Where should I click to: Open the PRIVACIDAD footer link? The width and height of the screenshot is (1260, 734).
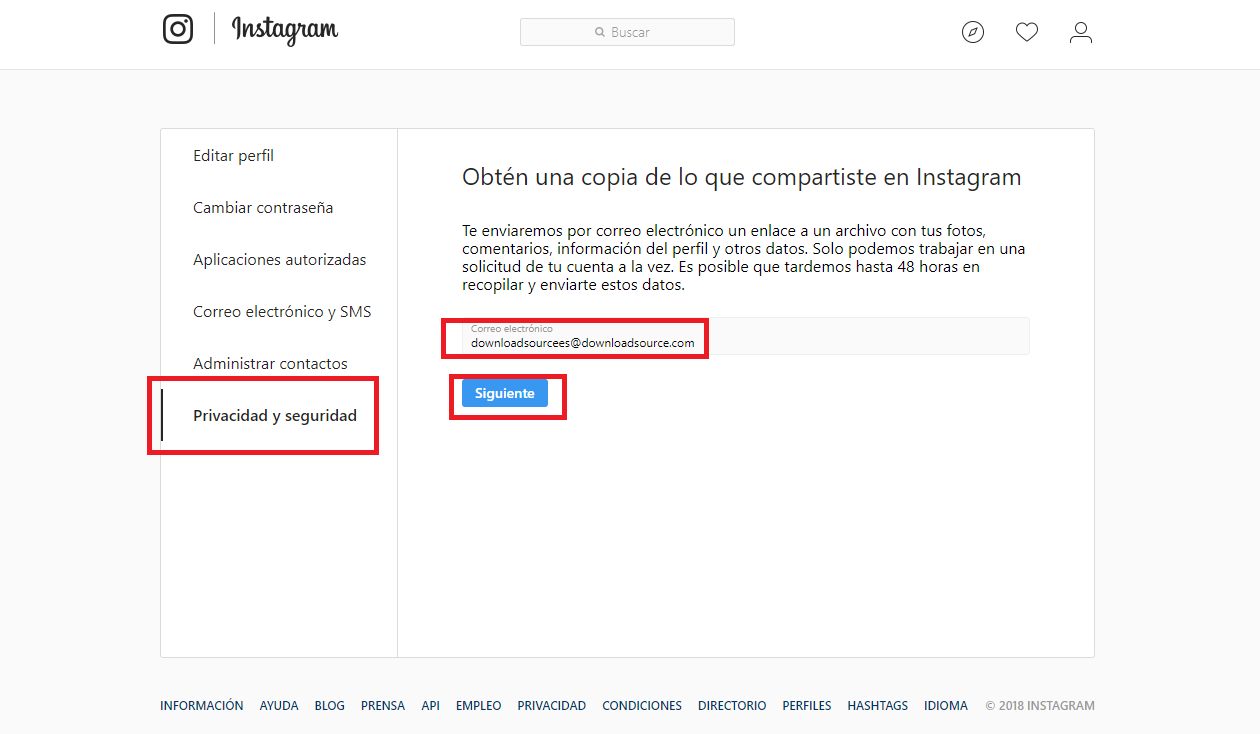coord(552,706)
